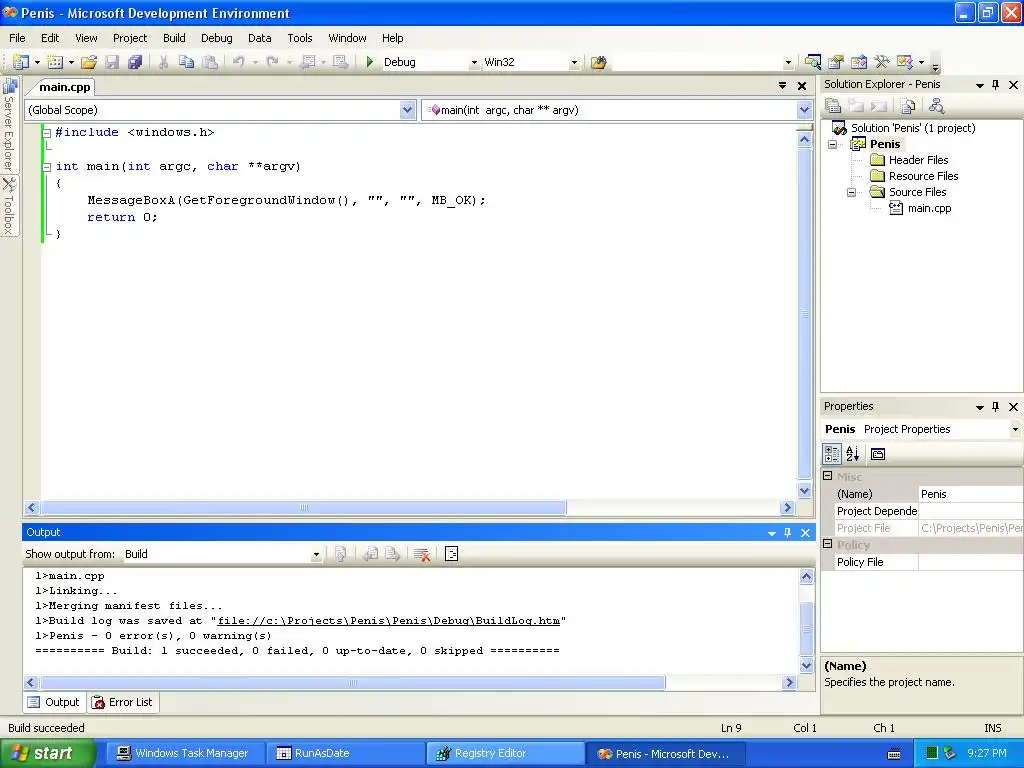The height and width of the screenshot is (768, 1024).
Task: Open Solution Explorer via toolbar icon
Action: pos(813,62)
